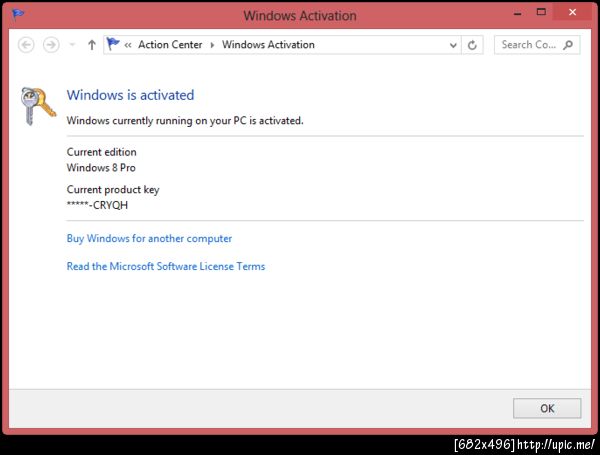Go back with the back arrow
Image resolution: width=600 pixels, height=455 pixels.
(x=26, y=45)
